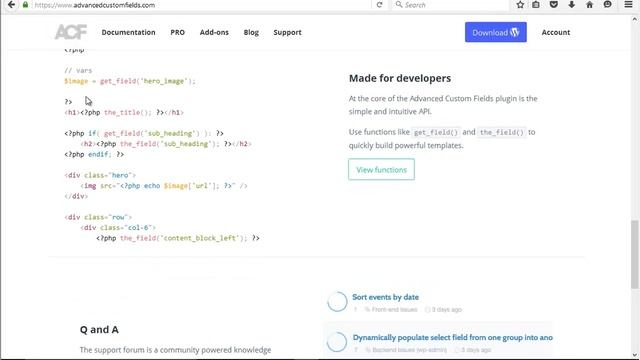Save page to Pocket icon
Screen dimensions: 640x360
pyautogui.click(x=554, y=5)
